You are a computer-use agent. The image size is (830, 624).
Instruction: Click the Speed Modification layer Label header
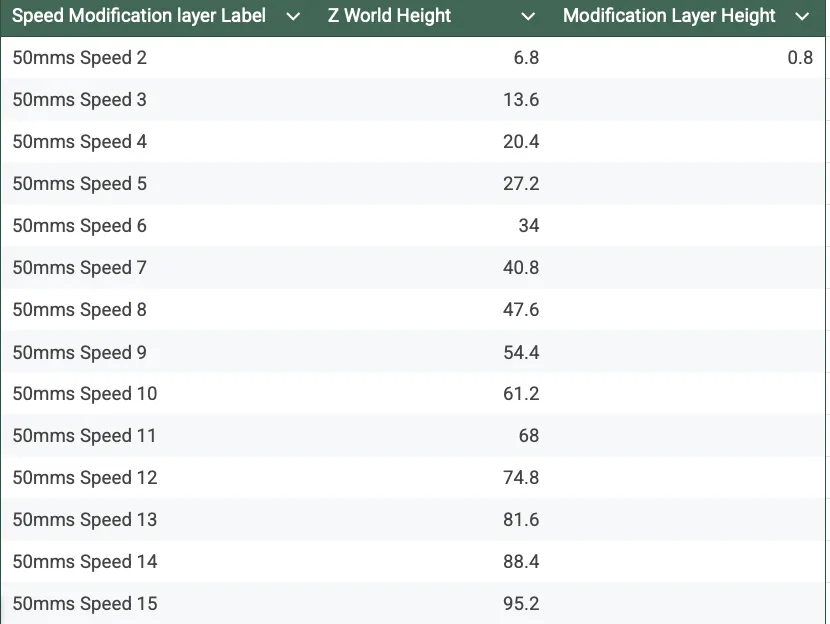(x=138, y=16)
